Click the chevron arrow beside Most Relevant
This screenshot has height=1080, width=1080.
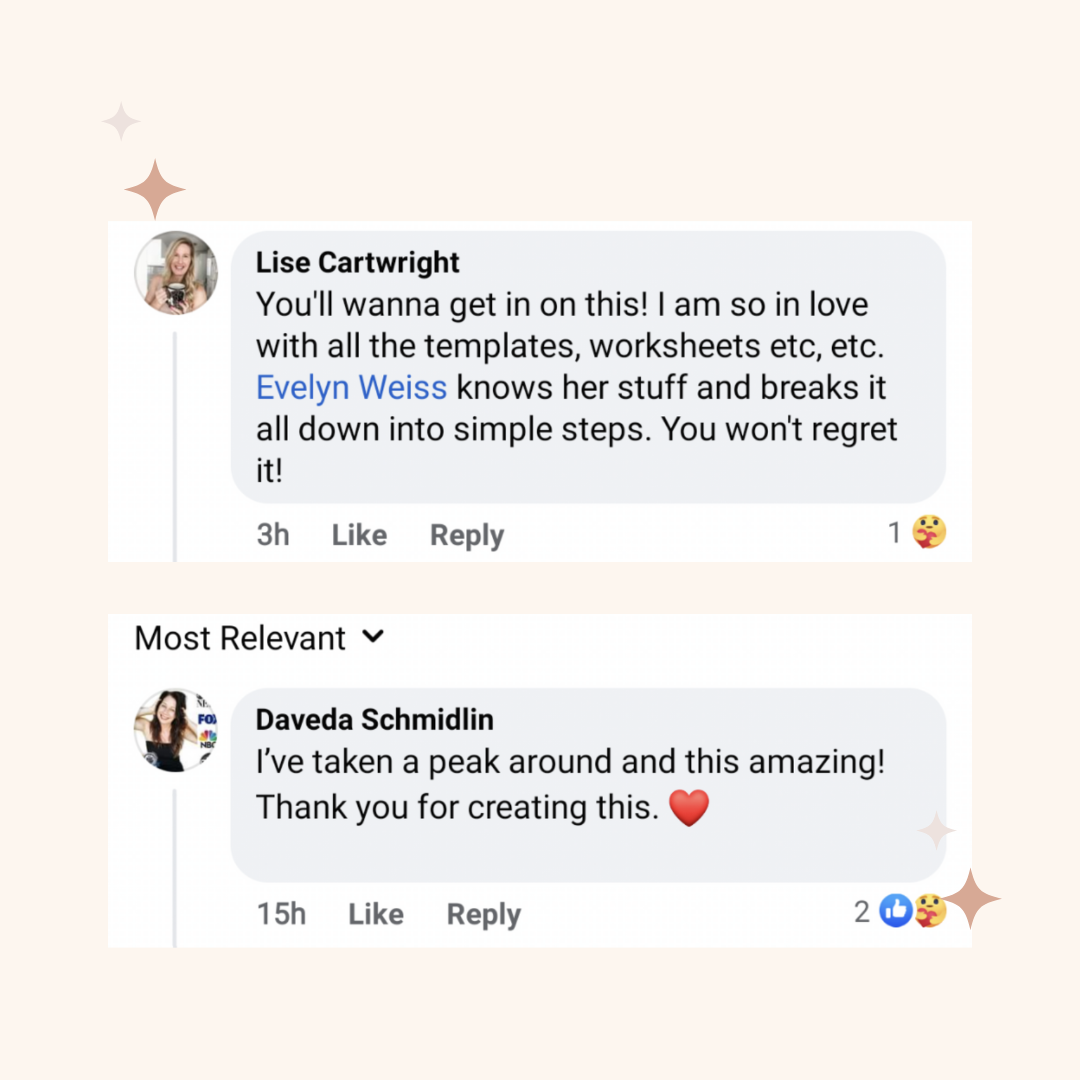(373, 637)
